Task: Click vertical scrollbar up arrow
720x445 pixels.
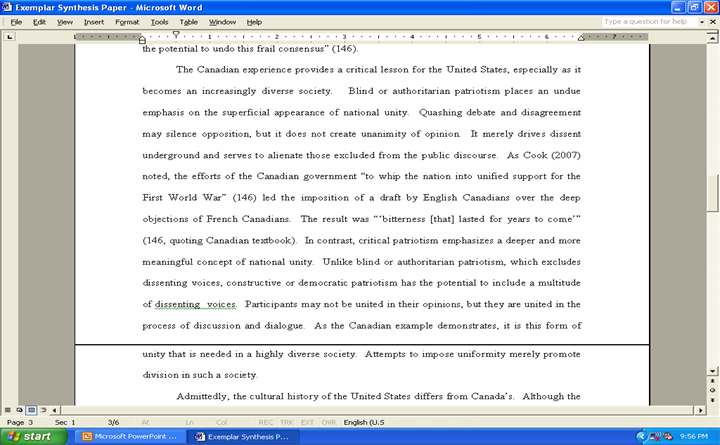Action: [712, 38]
